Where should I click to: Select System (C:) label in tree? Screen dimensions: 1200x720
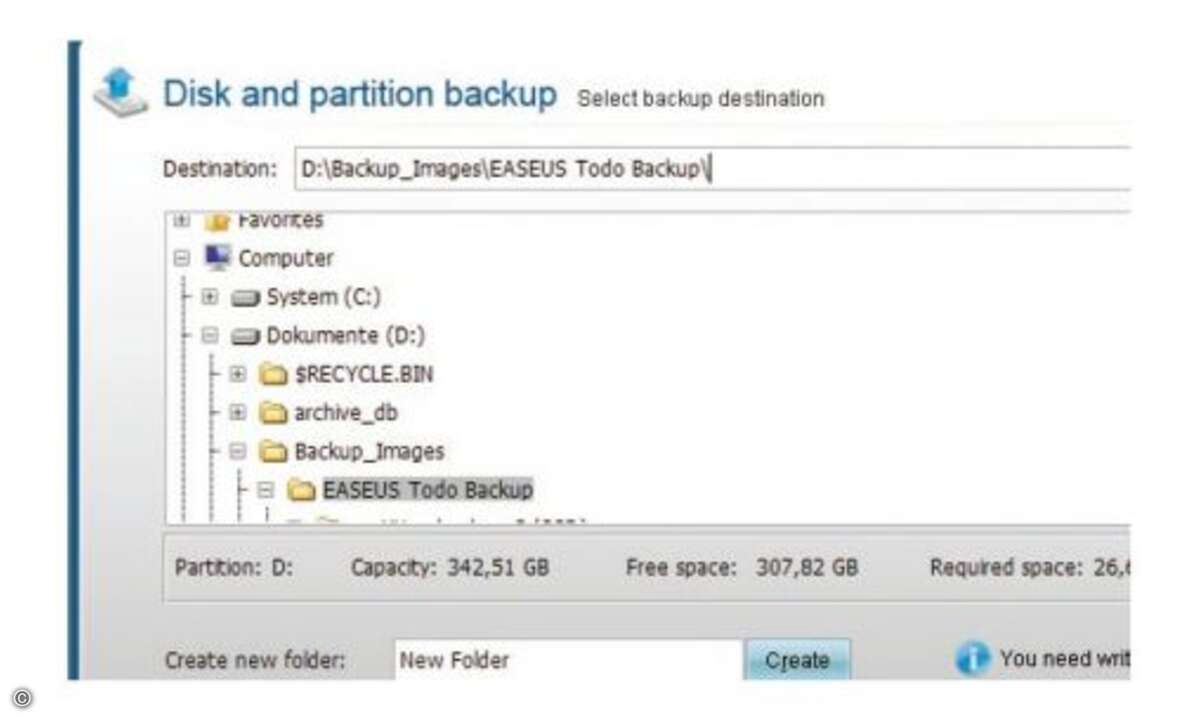coord(323,297)
